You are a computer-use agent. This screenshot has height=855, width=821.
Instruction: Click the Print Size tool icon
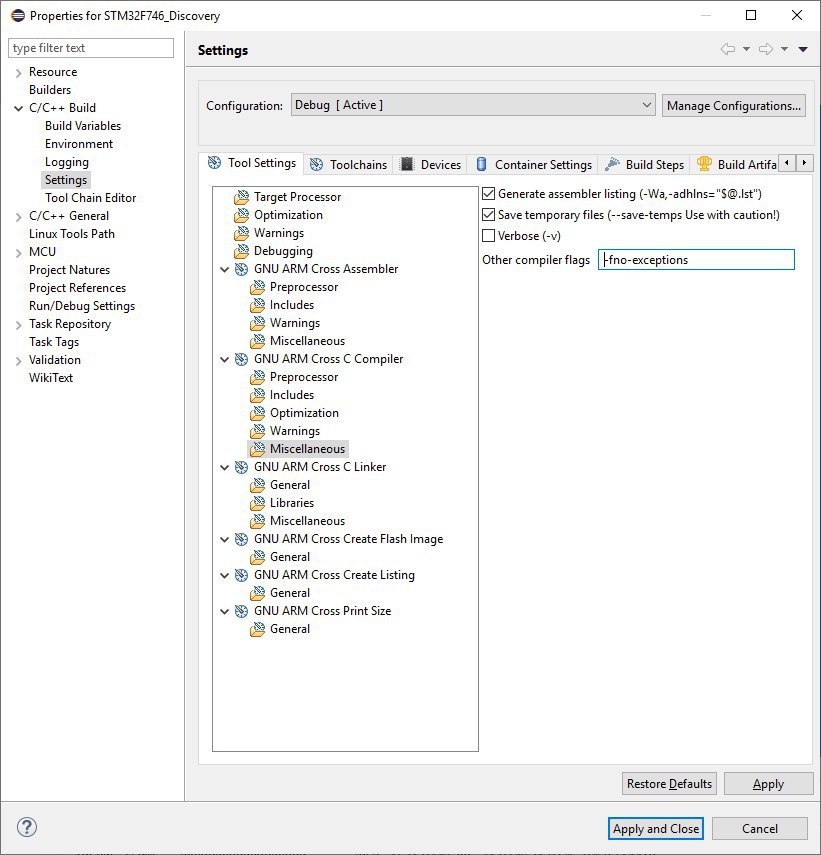(x=241, y=611)
